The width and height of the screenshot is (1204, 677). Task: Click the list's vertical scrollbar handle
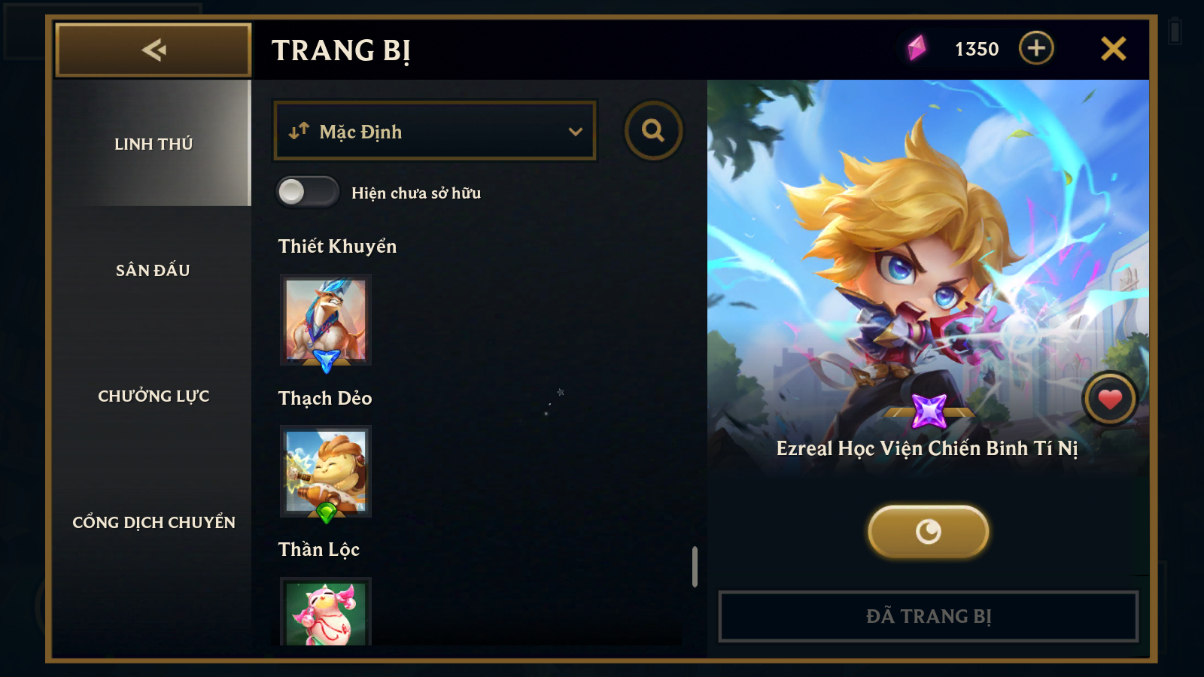click(x=695, y=567)
